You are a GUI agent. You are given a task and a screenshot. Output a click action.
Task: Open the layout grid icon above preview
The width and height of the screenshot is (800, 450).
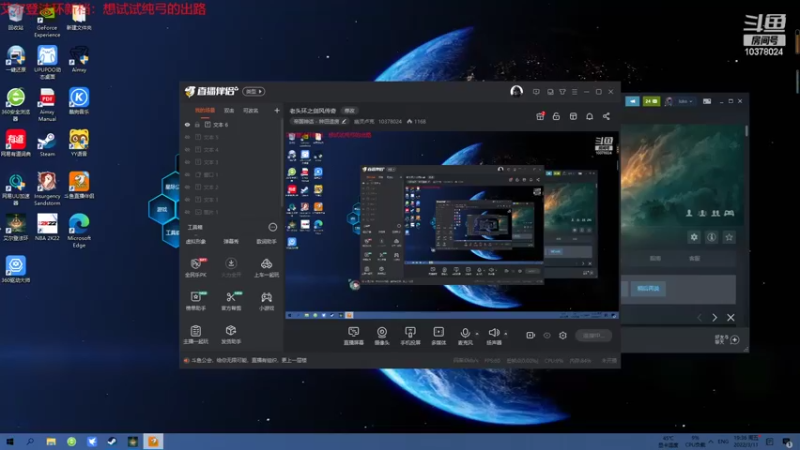pyautogui.click(x=573, y=116)
